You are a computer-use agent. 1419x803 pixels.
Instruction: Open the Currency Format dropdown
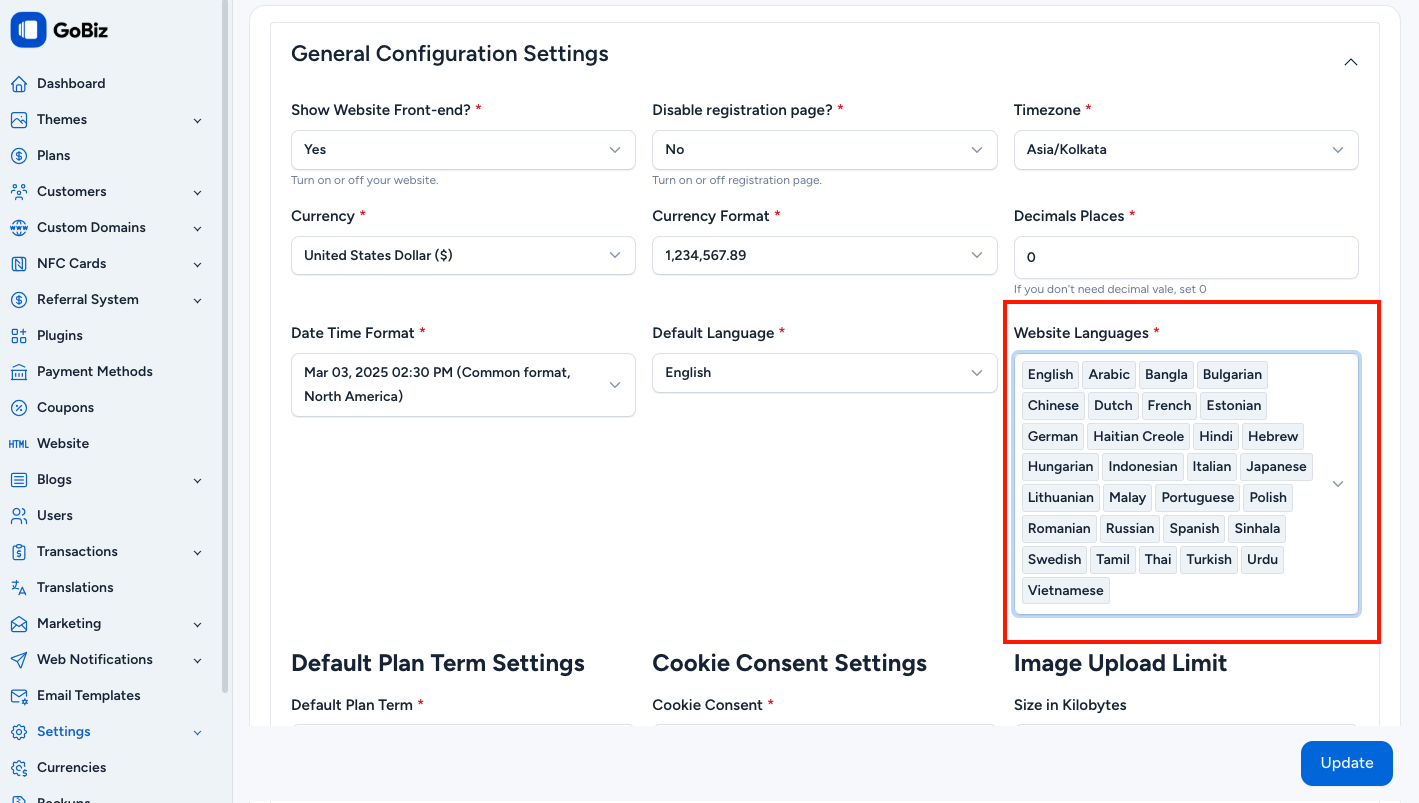(824, 256)
